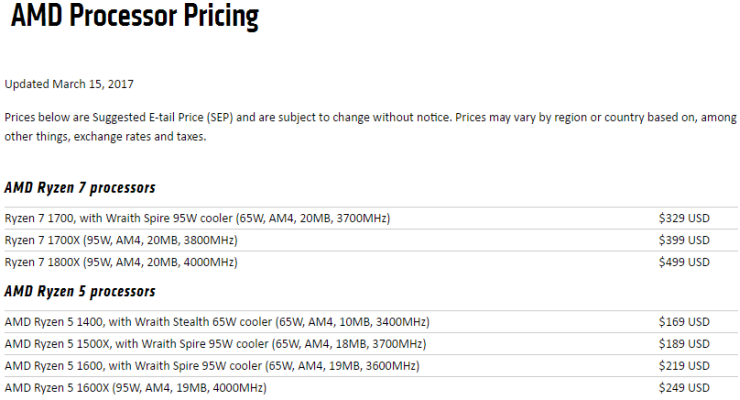Click the $169 USD price
The image size is (740, 400).
coord(684,322)
